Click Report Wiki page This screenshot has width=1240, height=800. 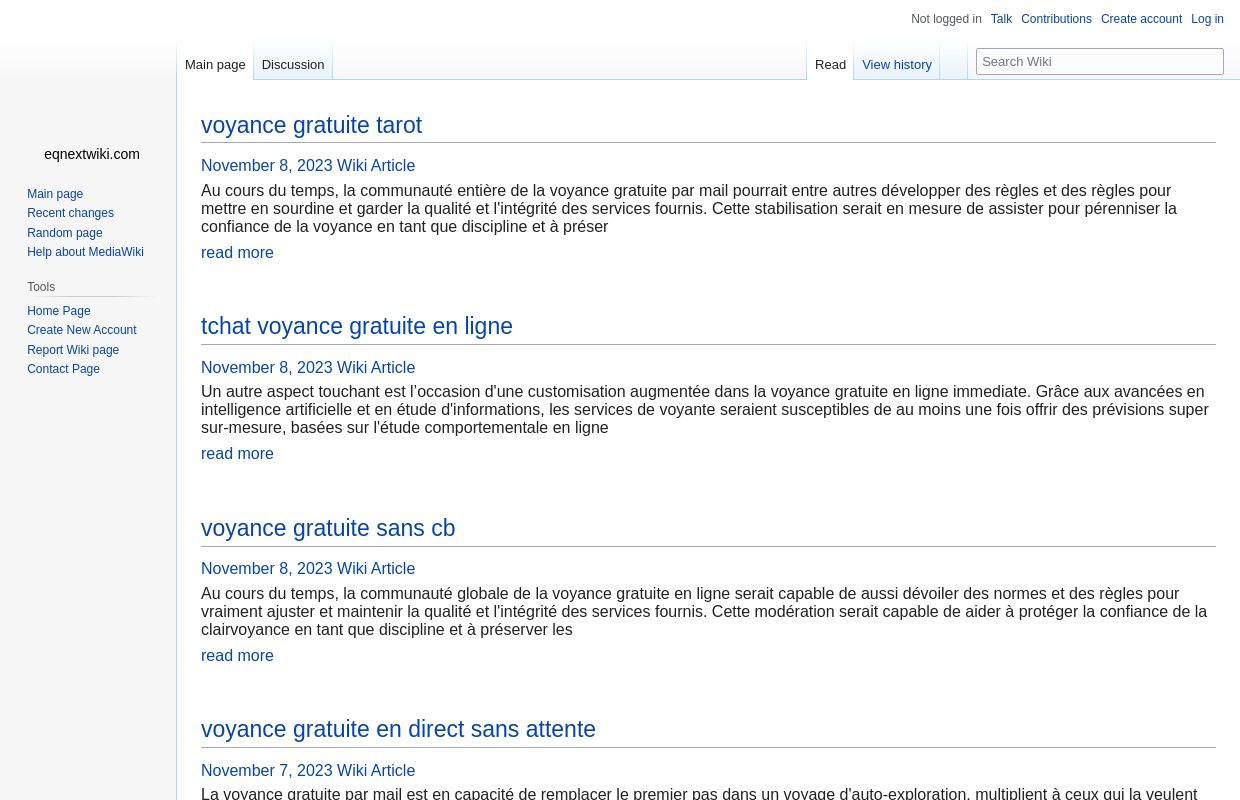[x=73, y=350]
